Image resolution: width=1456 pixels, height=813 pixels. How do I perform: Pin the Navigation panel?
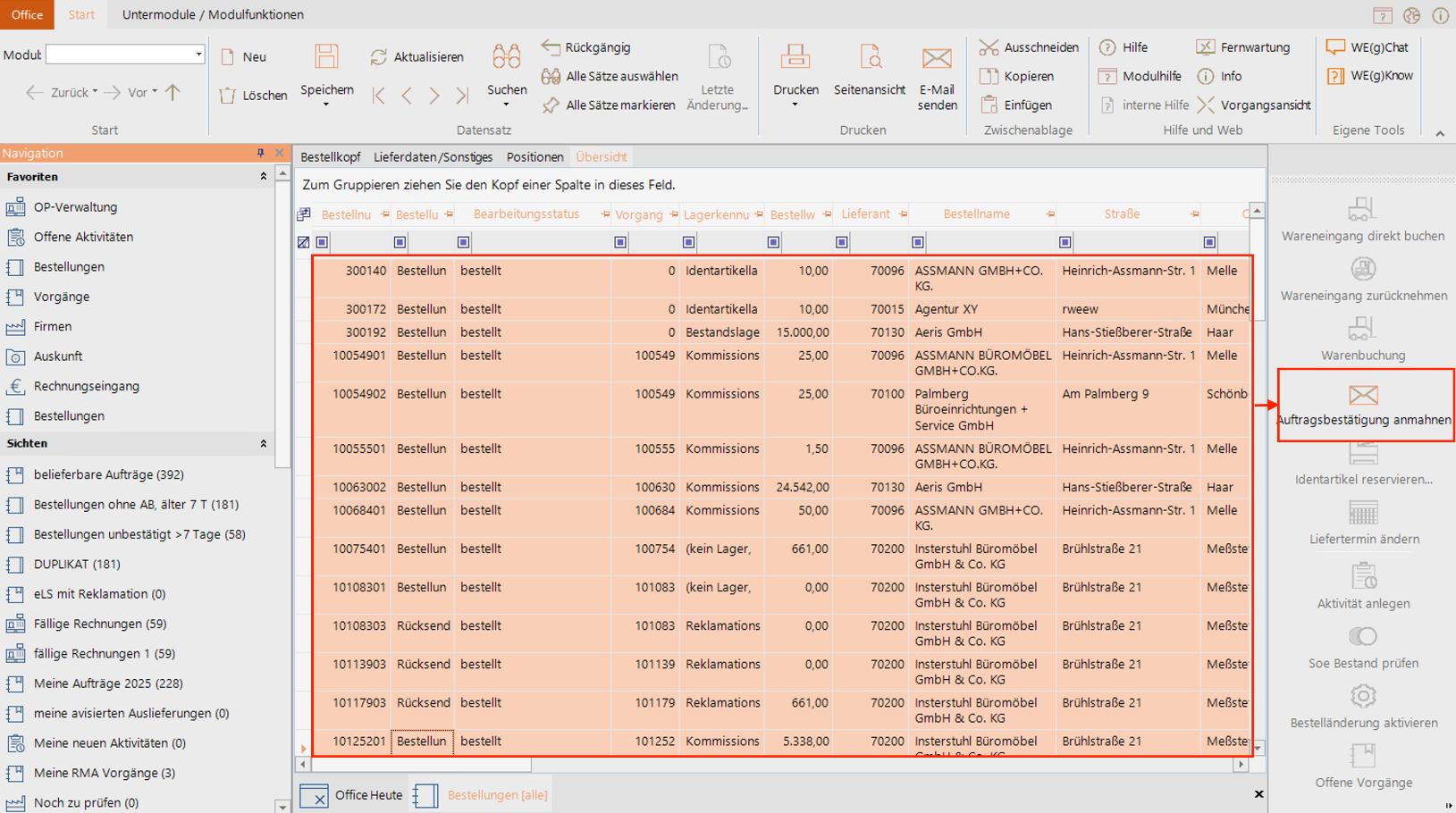(260, 153)
